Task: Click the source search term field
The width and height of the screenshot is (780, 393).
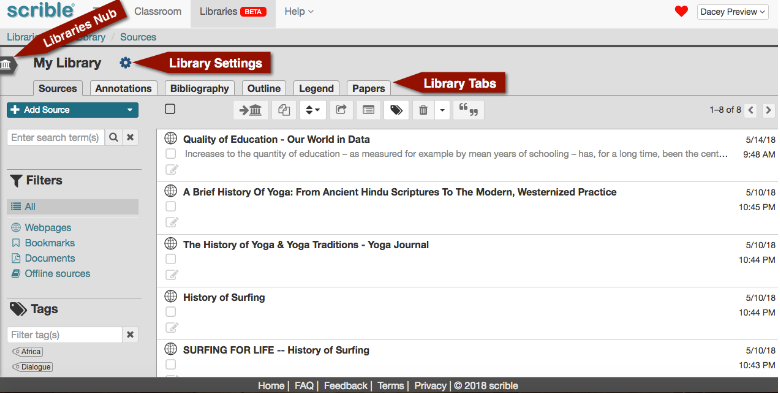Action: [56, 137]
